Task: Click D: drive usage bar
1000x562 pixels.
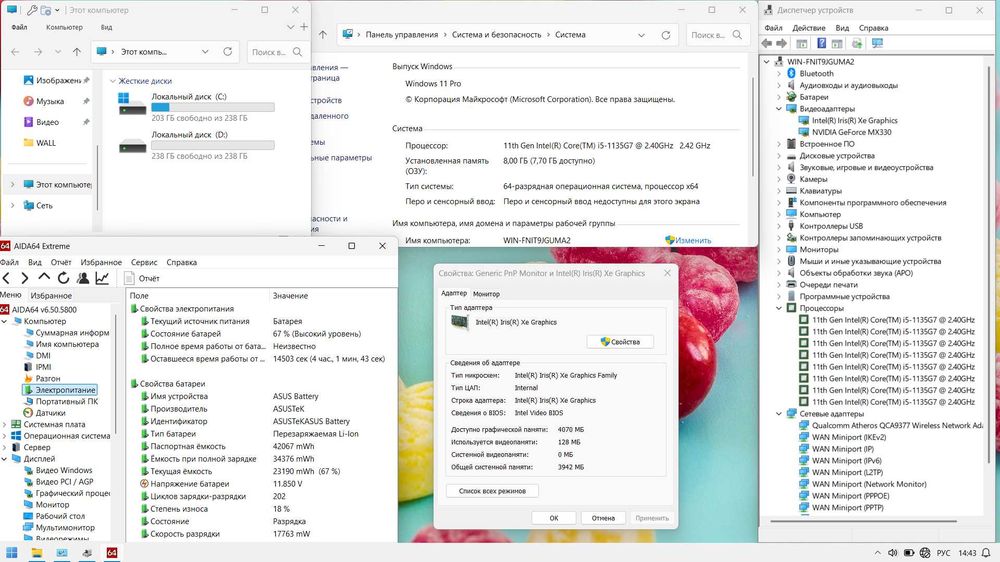Action: tap(212, 145)
